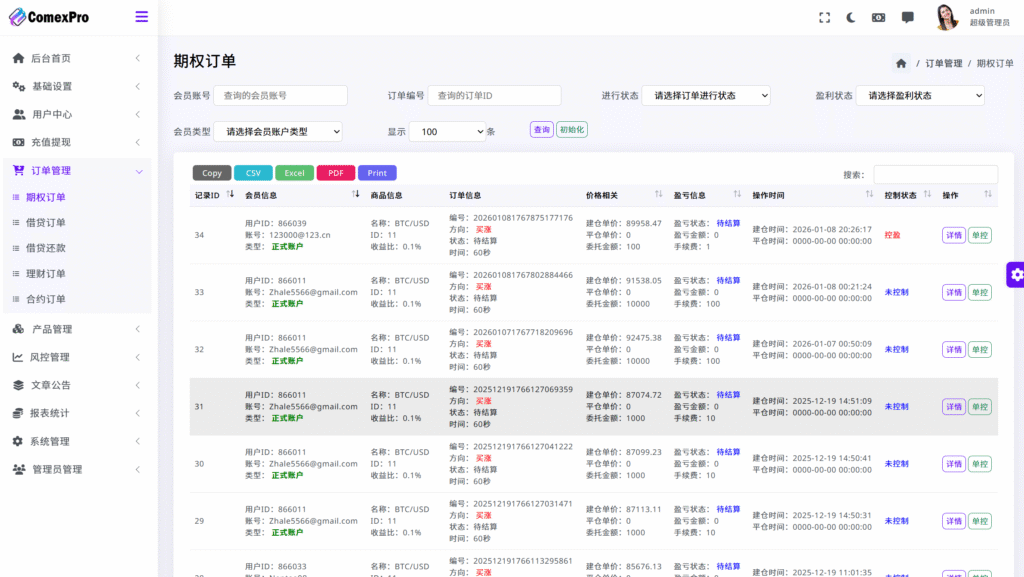Image resolution: width=1024 pixels, height=577 pixels.
Task: Select 合约订单 from the sidebar submenu
Action: [x=46, y=299]
